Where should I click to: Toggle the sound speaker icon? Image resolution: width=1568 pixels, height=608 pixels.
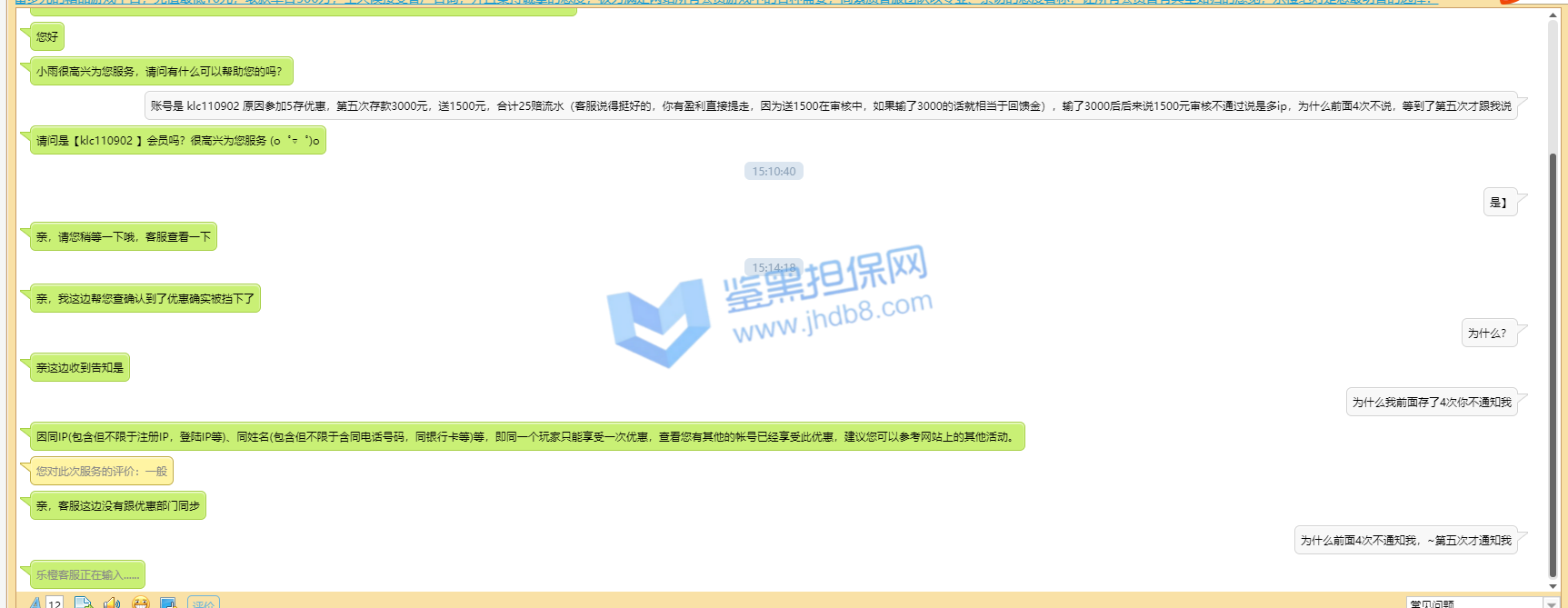click(112, 603)
